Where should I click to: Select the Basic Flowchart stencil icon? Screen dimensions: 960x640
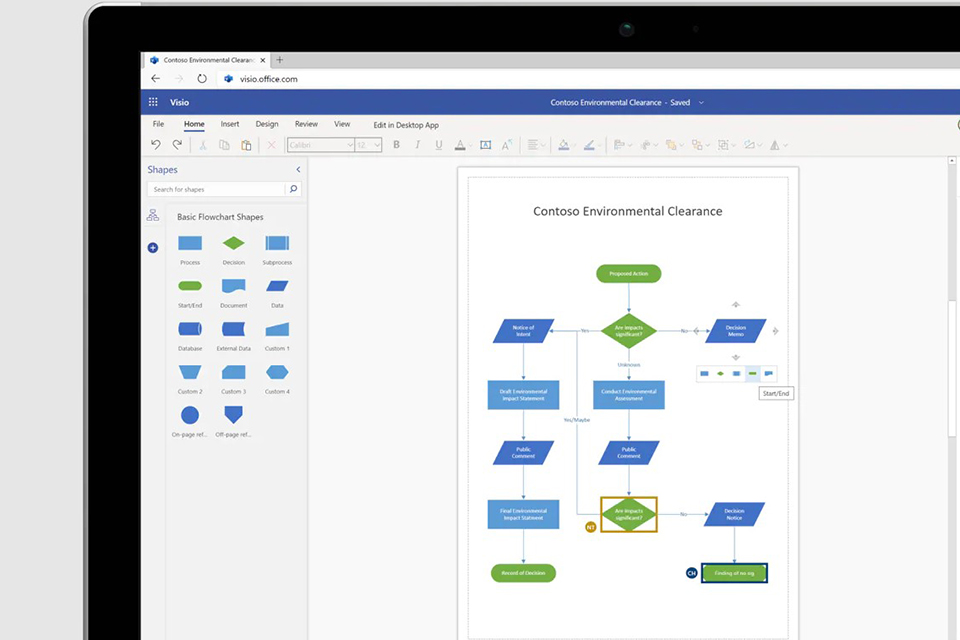(x=152, y=215)
